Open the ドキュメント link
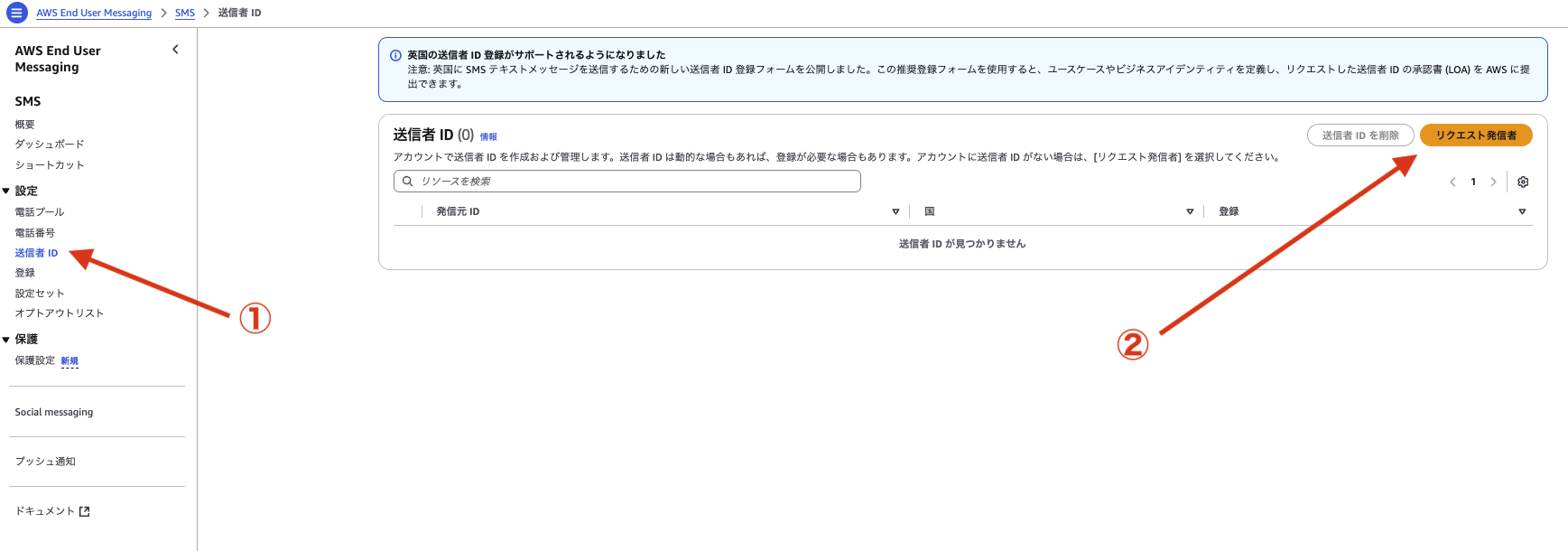 tap(45, 511)
